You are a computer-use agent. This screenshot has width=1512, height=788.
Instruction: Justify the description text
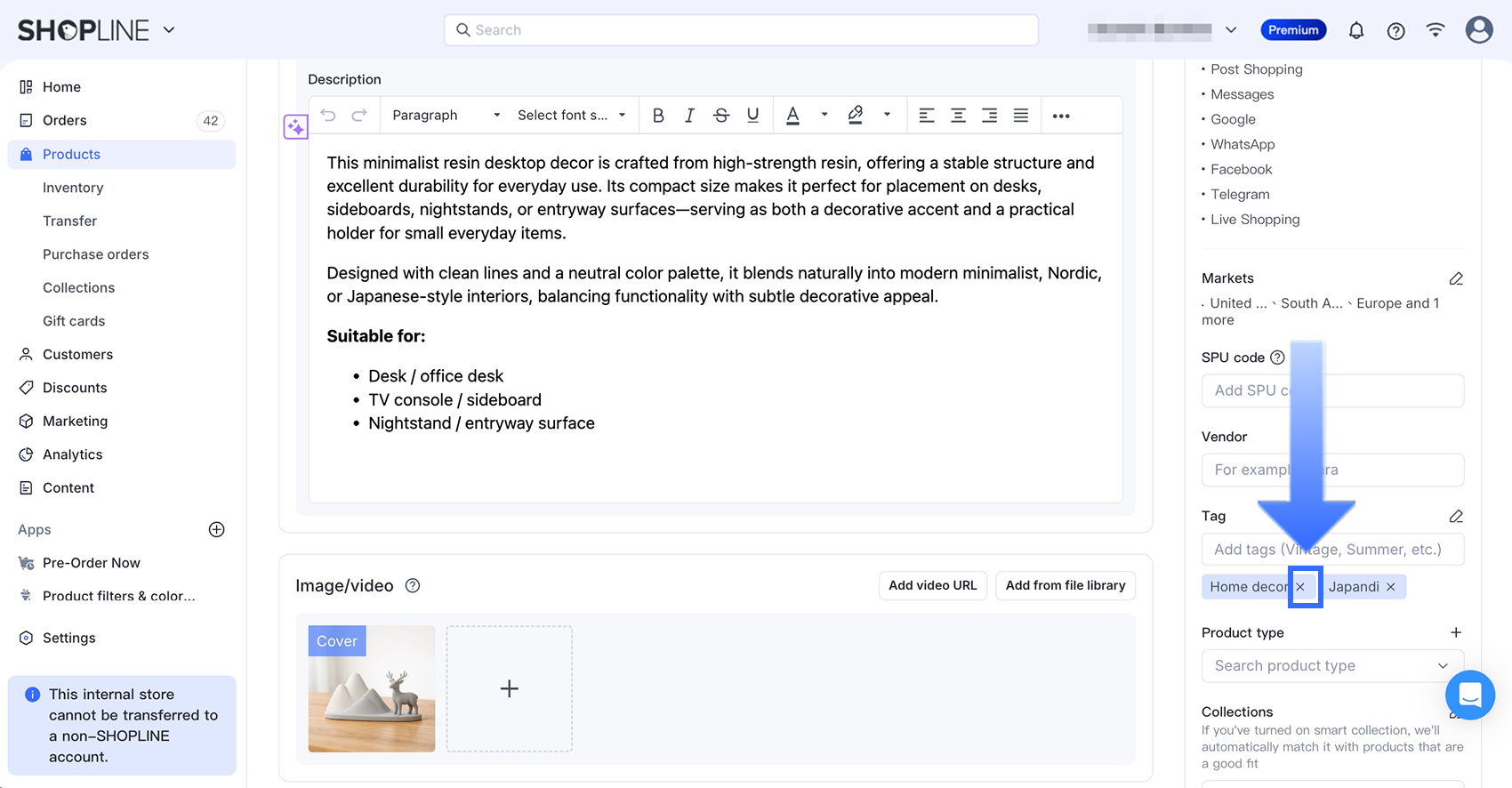pyautogui.click(x=1021, y=116)
